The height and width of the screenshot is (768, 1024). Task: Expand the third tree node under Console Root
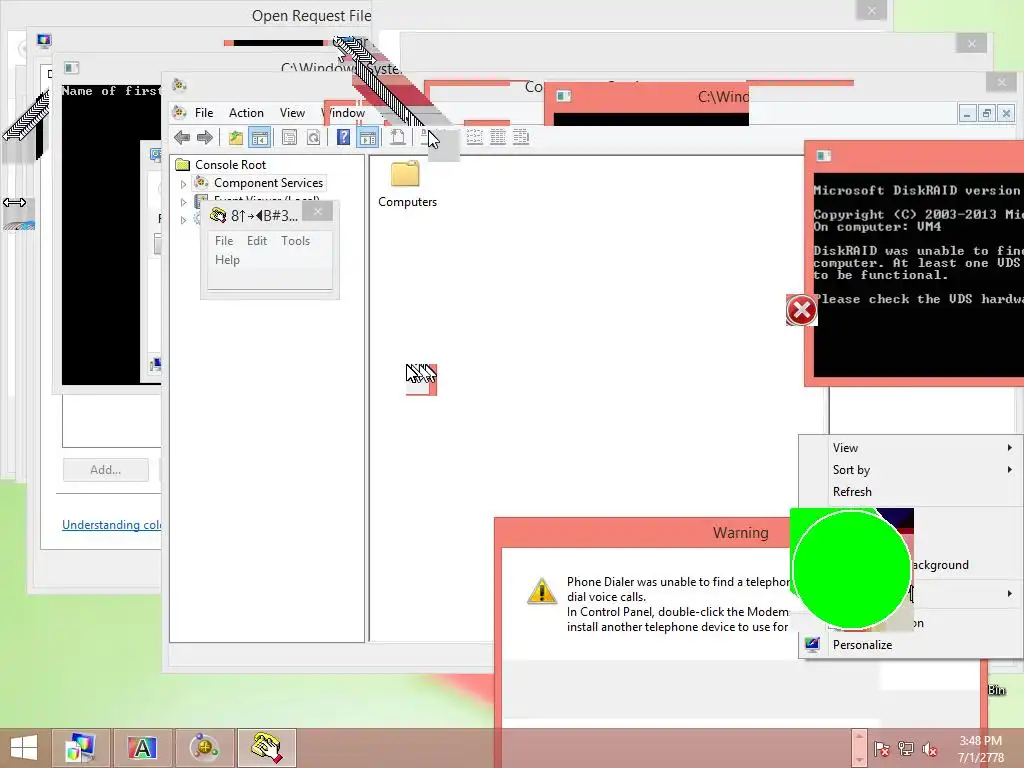(184, 220)
